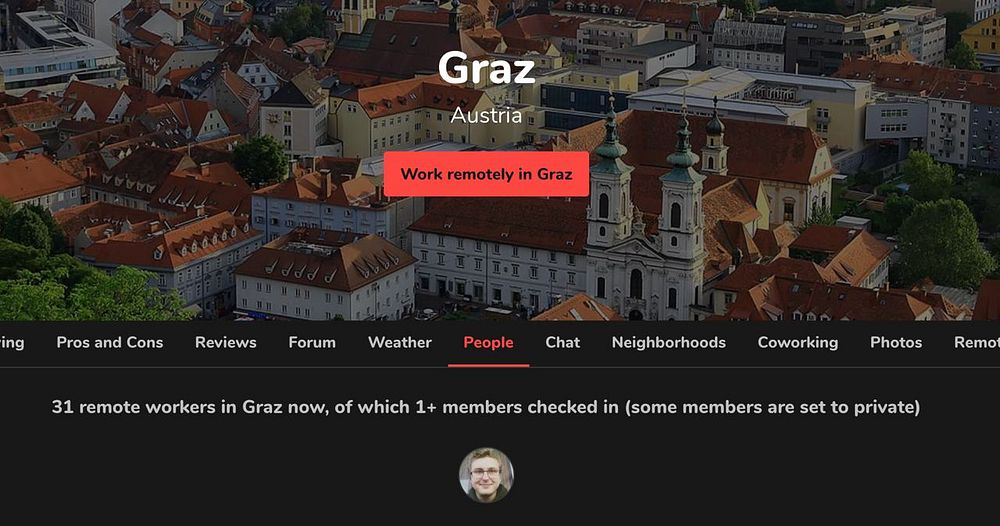The width and height of the screenshot is (1000, 526).
Task: Select the cut-off tab ending in "ing"
Action: pos(12,342)
